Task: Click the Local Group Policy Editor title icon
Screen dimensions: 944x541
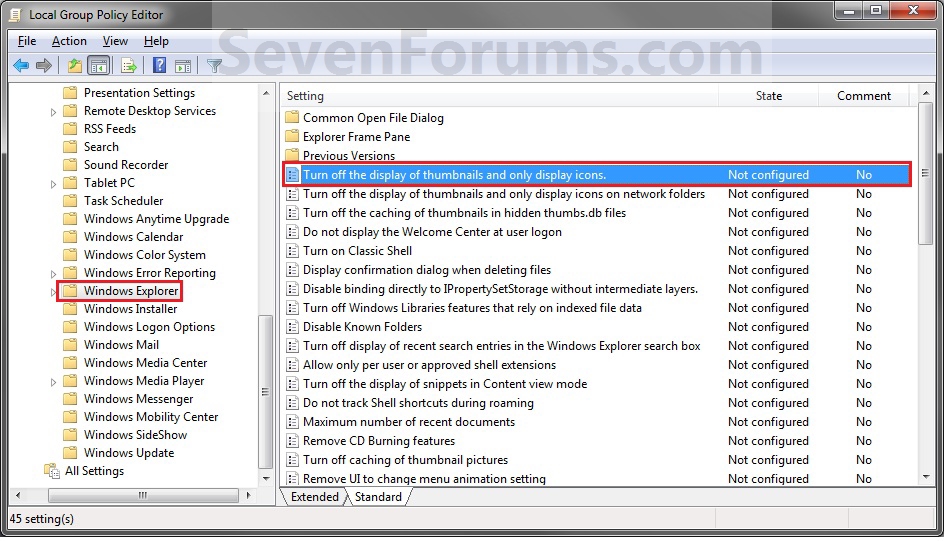Action: tap(16, 14)
